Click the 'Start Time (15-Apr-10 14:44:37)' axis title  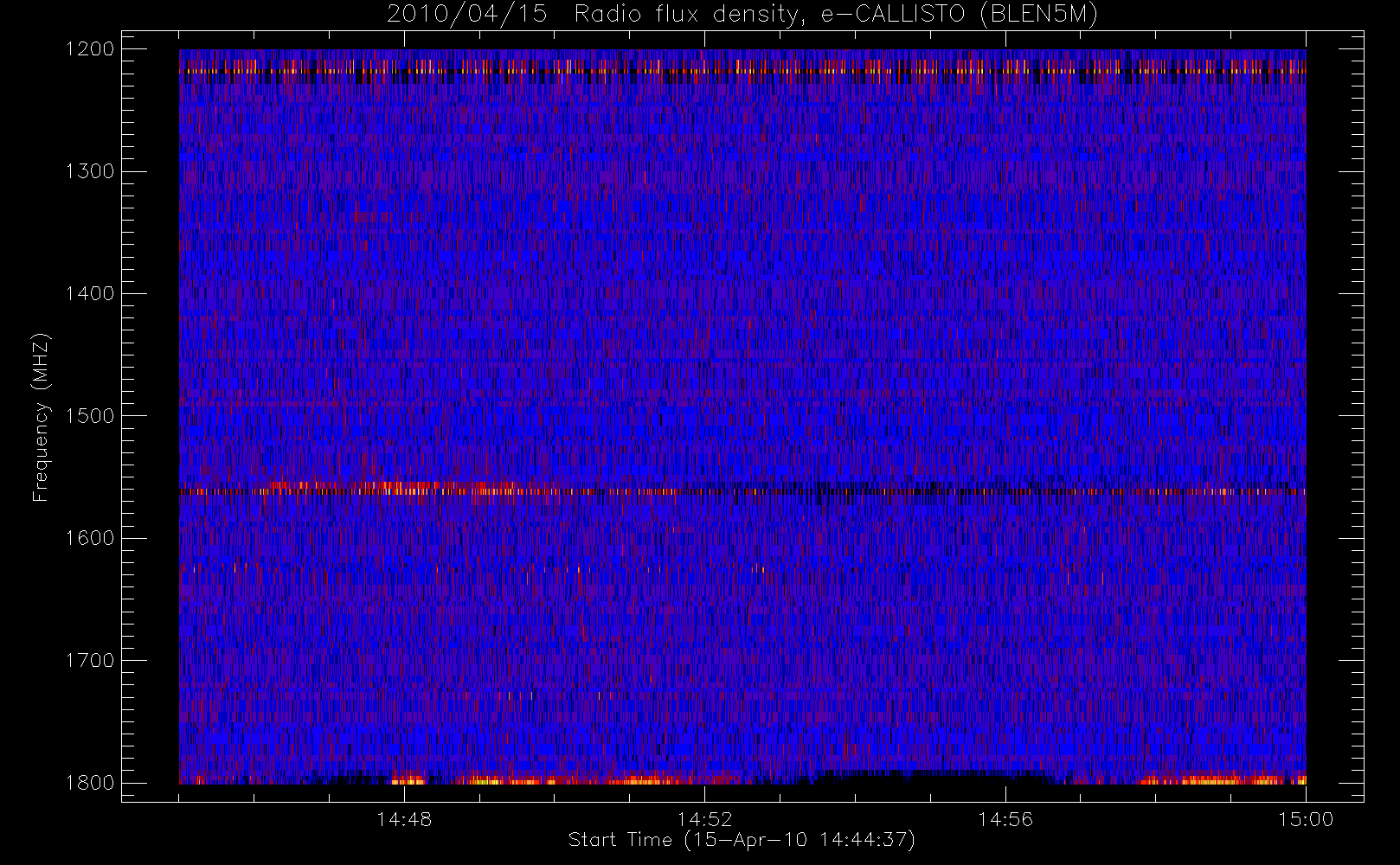[x=742, y=840]
